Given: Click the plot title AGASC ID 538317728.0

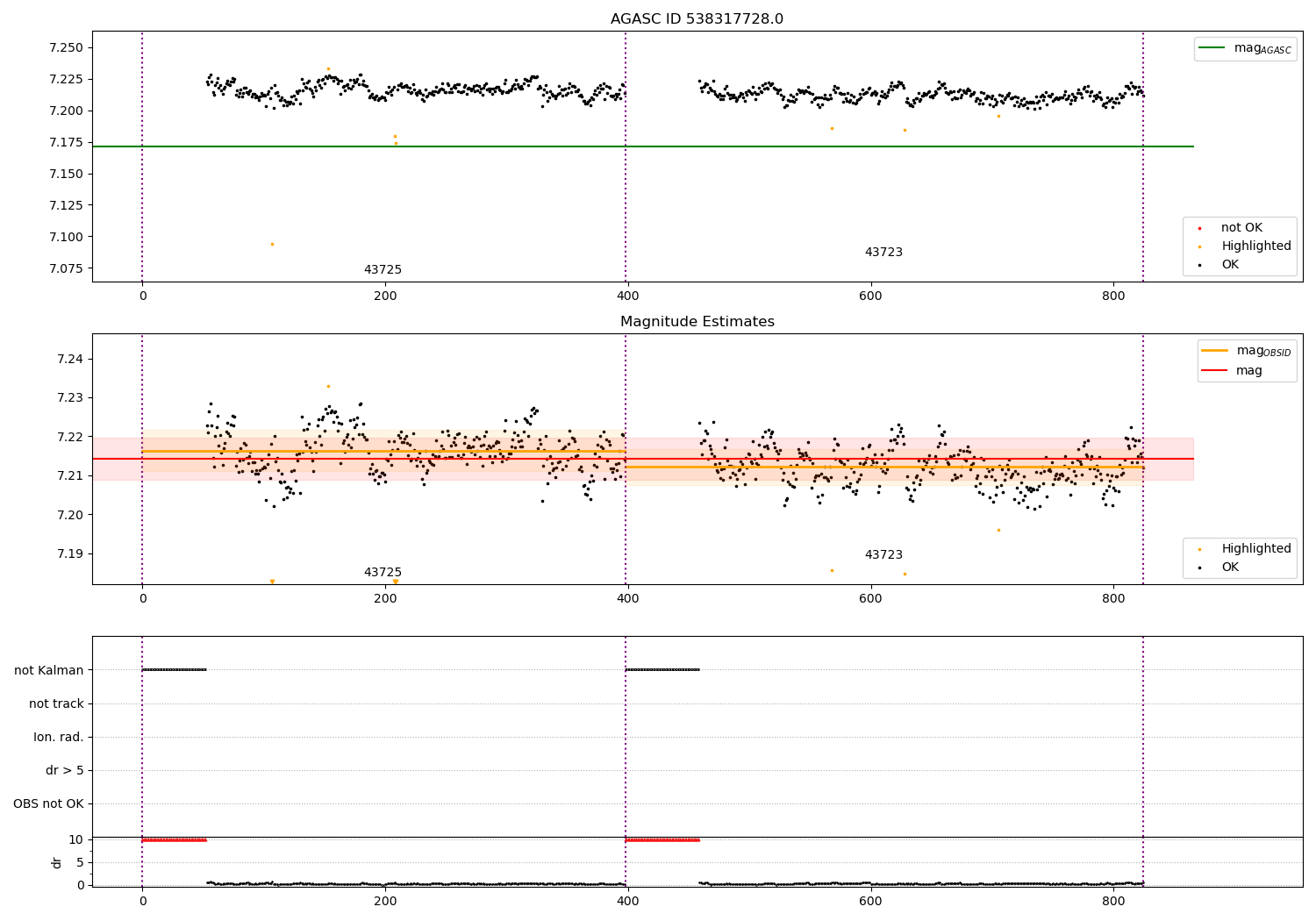Looking at the screenshot, I should (x=697, y=19).
